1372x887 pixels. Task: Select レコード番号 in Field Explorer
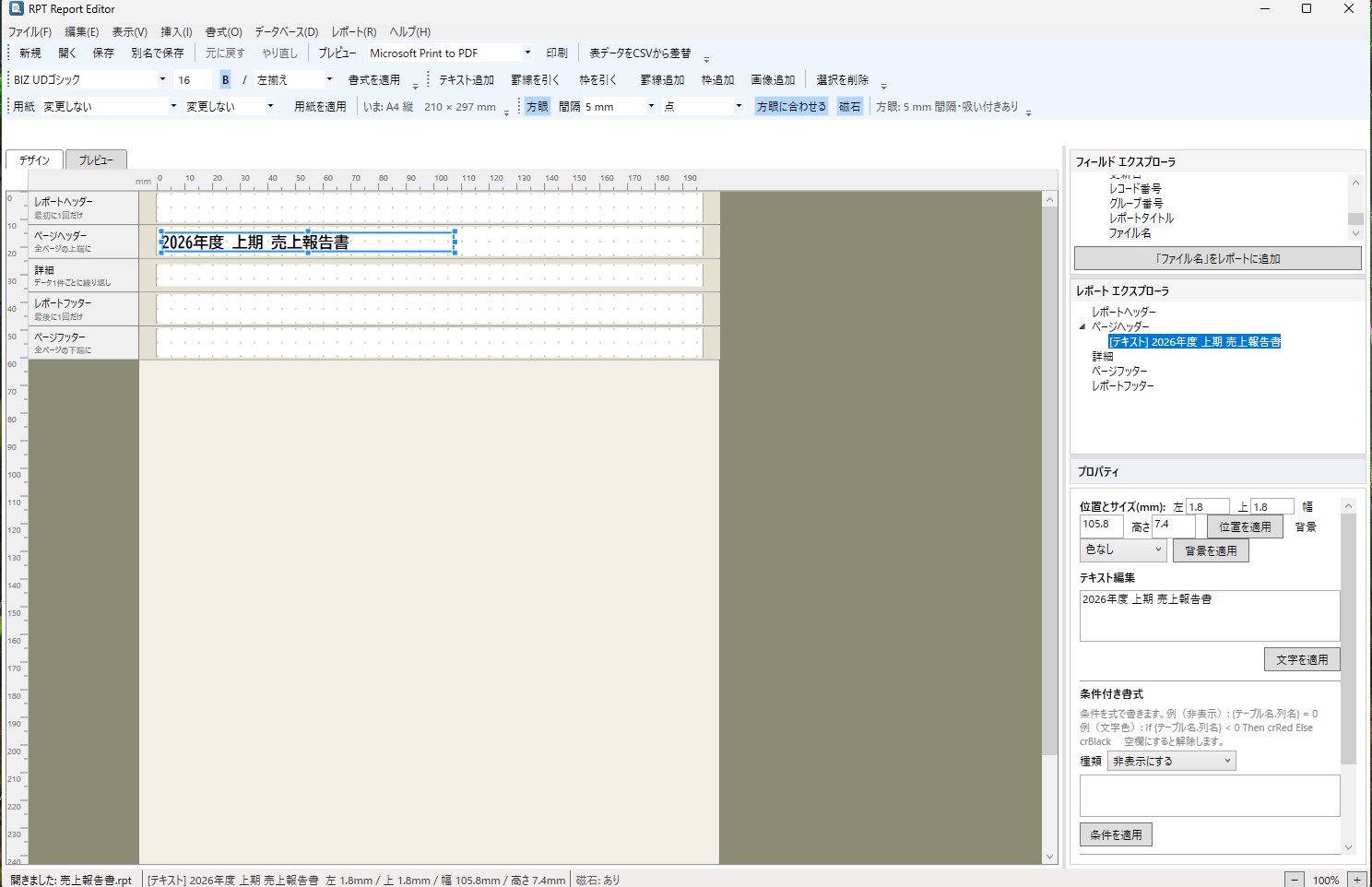click(x=1135, y=188)
